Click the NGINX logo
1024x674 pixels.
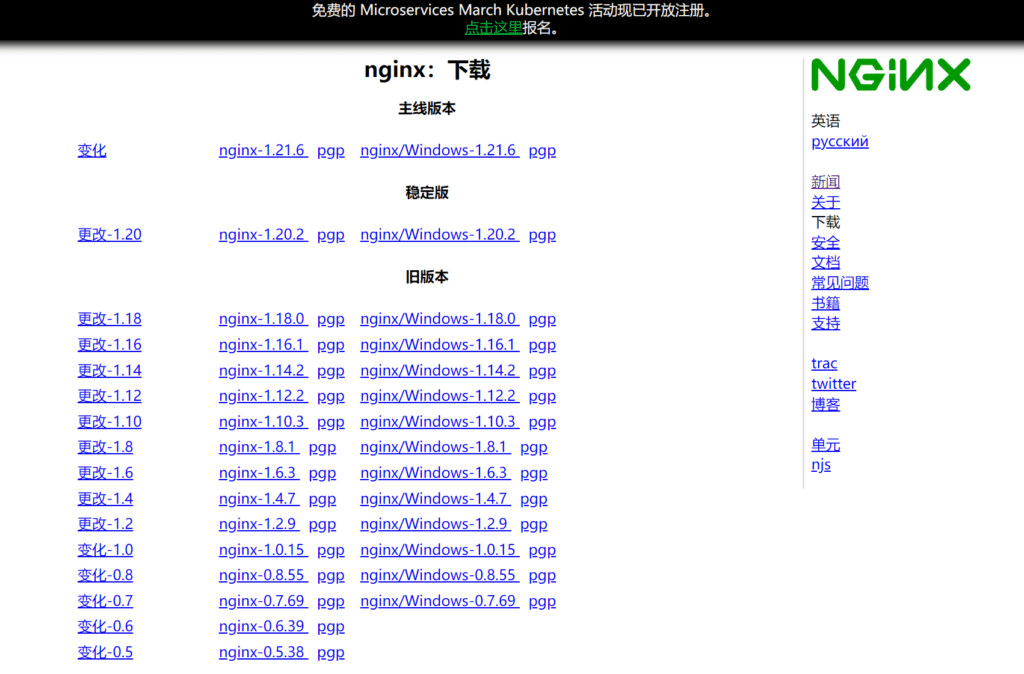click(x=889, y=74)
